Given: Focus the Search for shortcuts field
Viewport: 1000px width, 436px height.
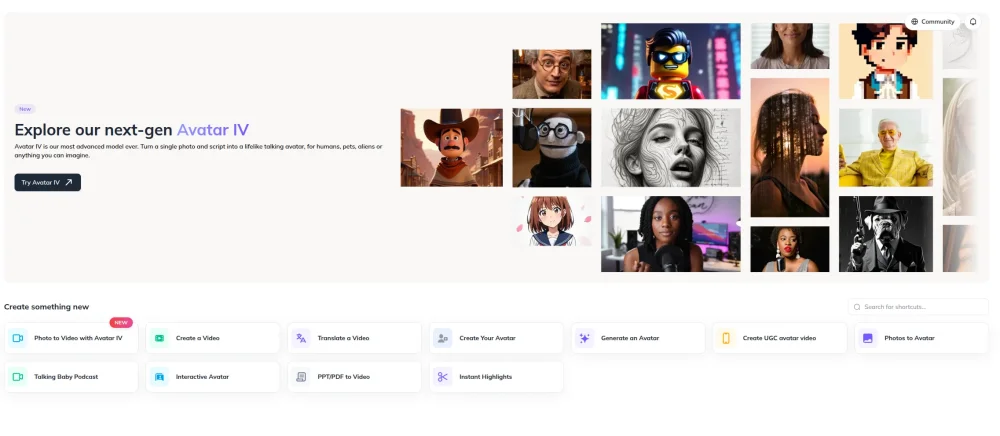Looking at the screenshot, I should pyautogui.click(x=918, y=307).
